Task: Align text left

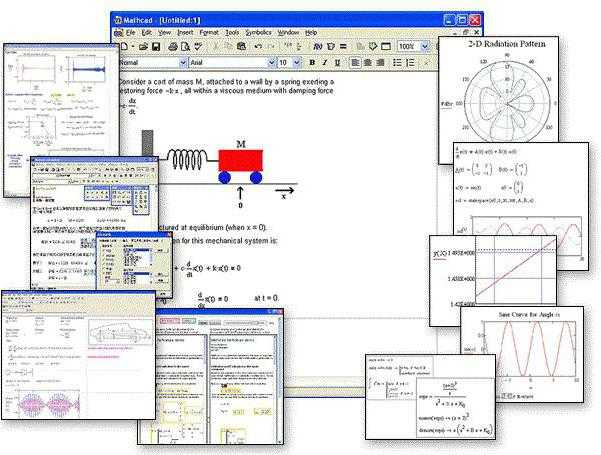Action: (355, 62)
